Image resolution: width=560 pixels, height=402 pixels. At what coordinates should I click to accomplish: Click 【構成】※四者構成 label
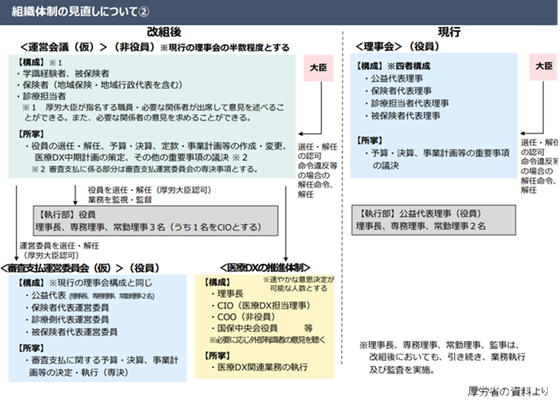click(x=393, y=66)
